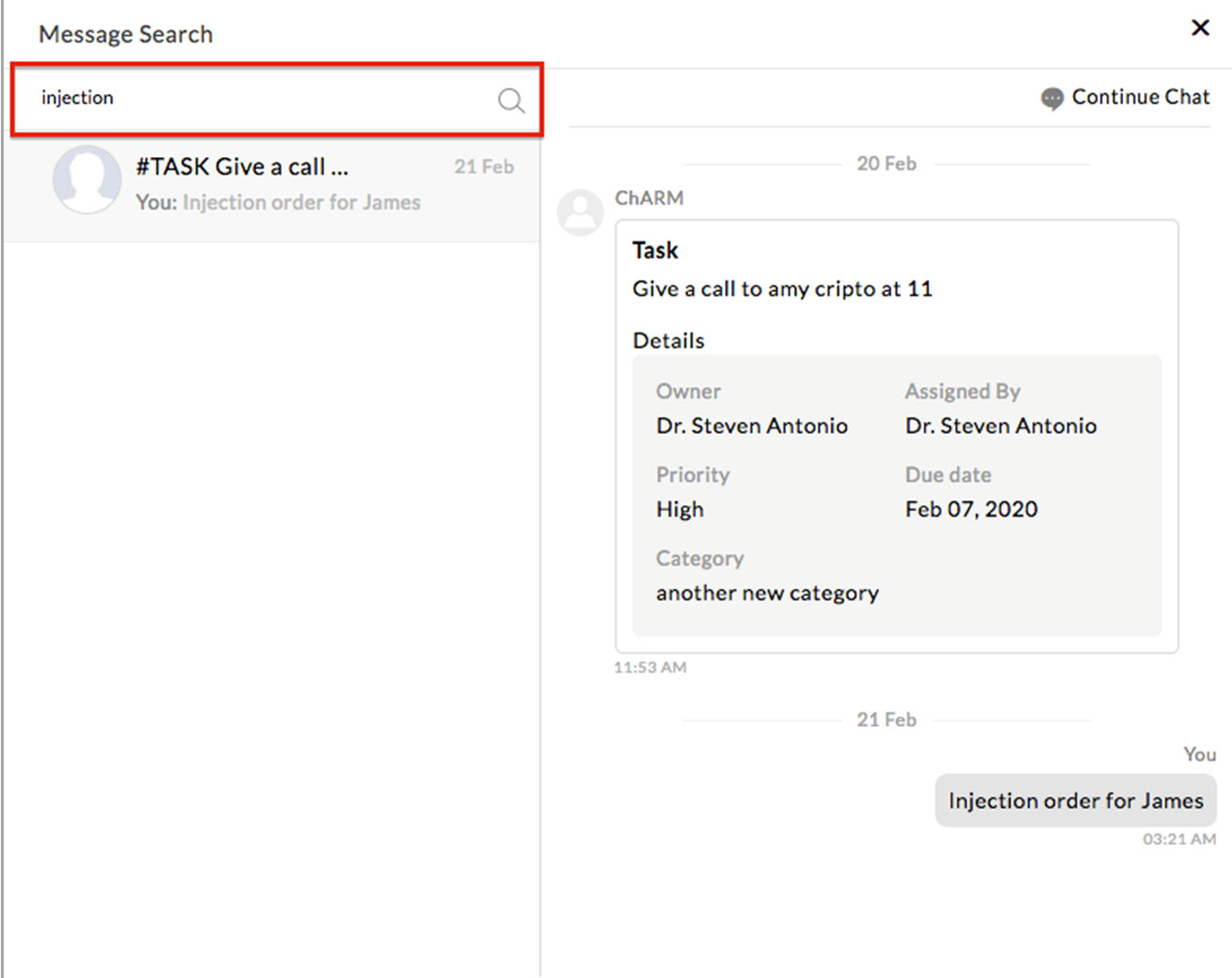Click the Category another new category
Image resolution: width=1232 pixels, height=978 pixels.
(767, 593)
